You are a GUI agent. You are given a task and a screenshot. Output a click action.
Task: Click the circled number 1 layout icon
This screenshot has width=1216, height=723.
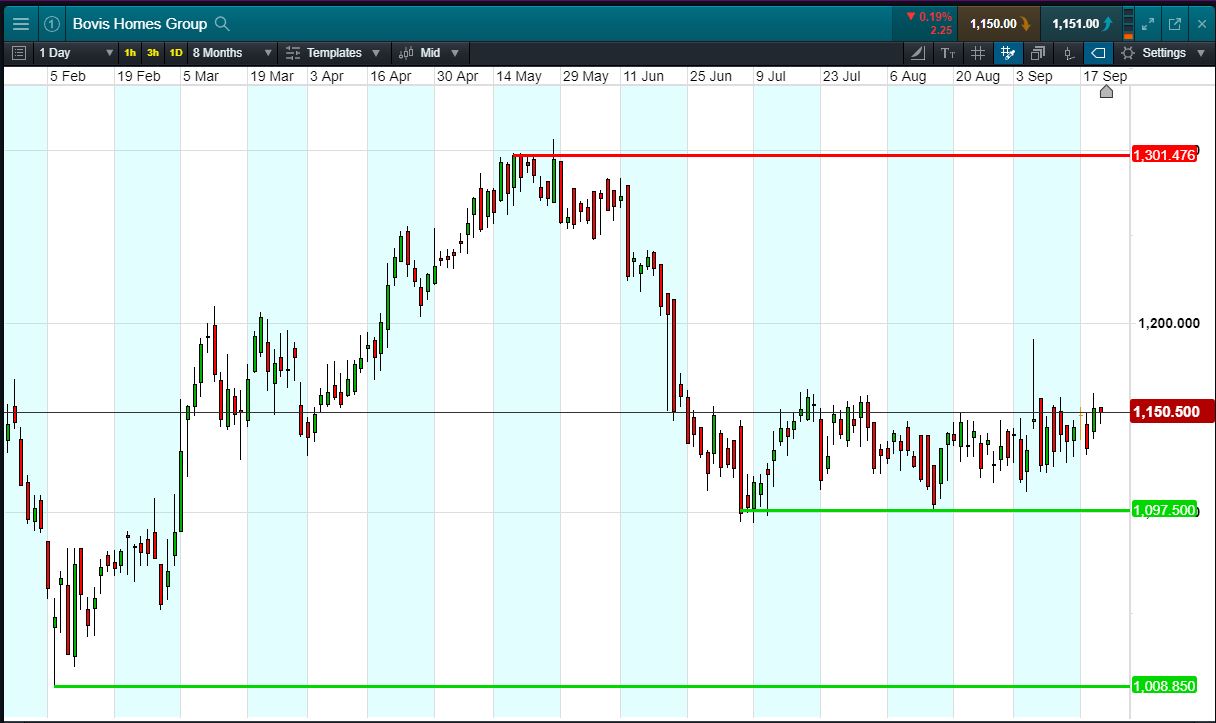52,24
